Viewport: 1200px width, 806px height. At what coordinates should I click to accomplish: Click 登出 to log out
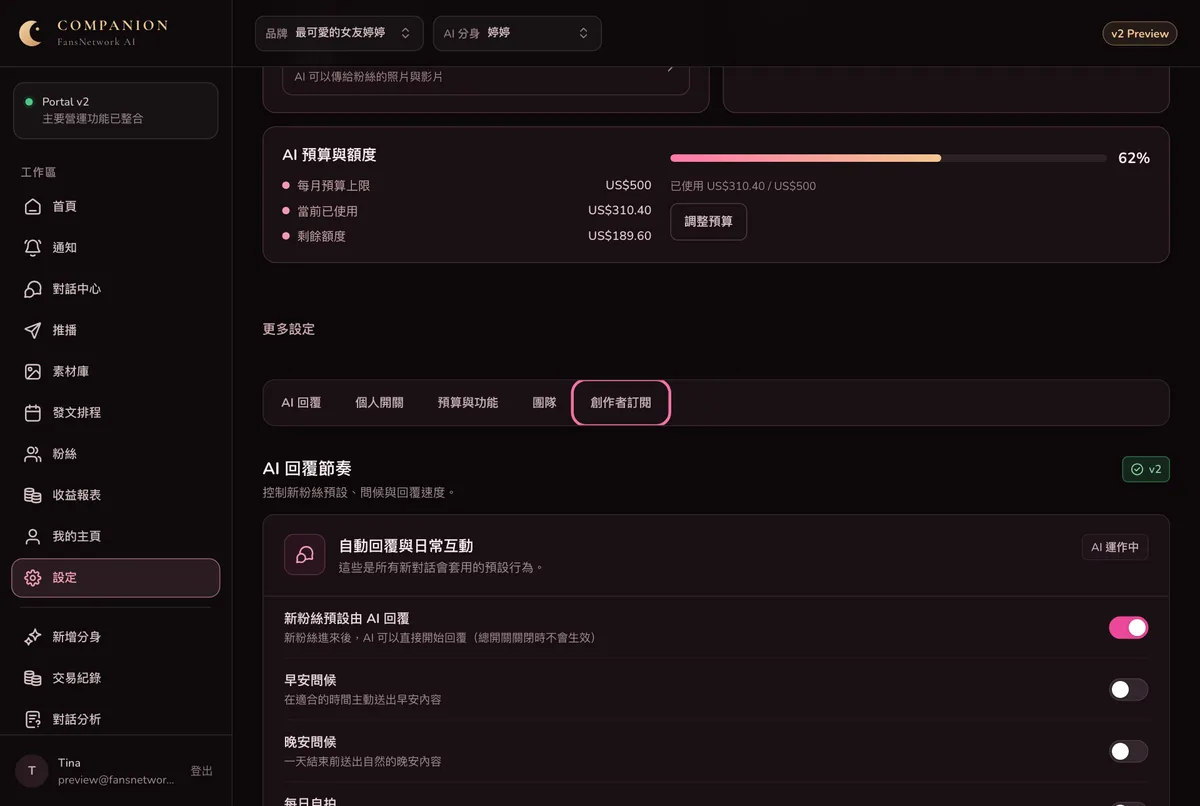pos(201,771)
